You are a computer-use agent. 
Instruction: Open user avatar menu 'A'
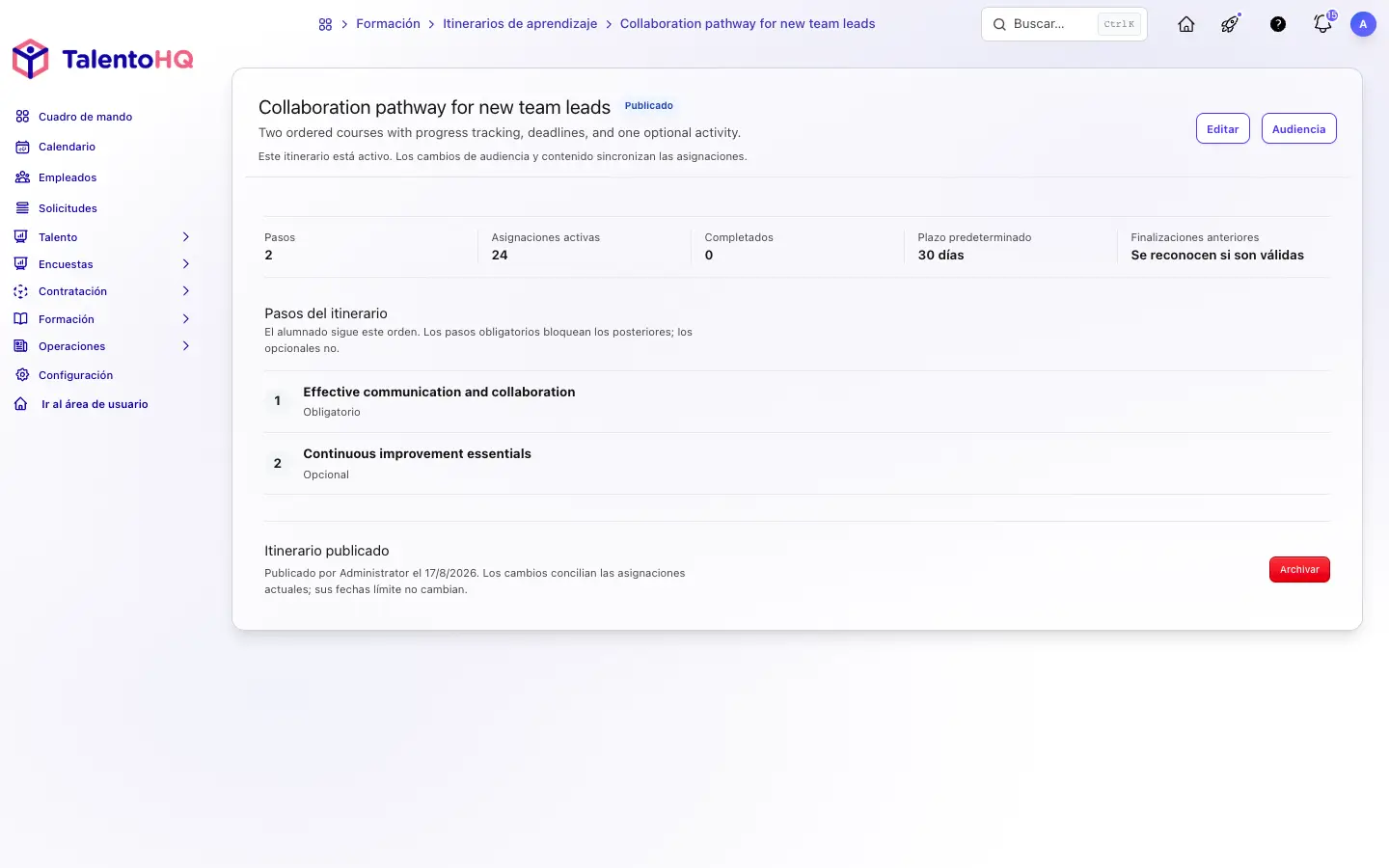pos(1363,24)
